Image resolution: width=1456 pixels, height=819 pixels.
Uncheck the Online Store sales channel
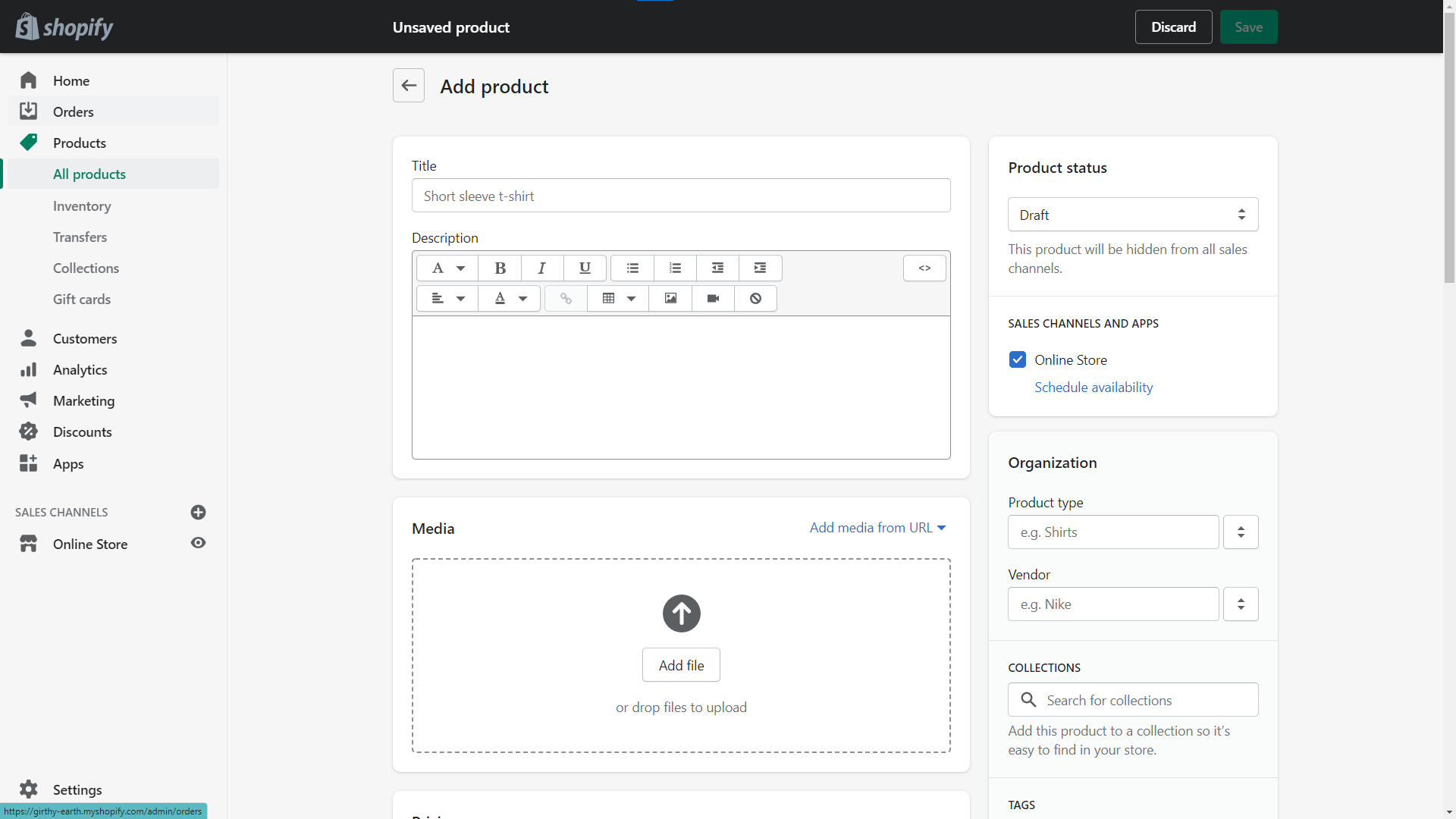pyautogui.click(x=1018, y=359)
